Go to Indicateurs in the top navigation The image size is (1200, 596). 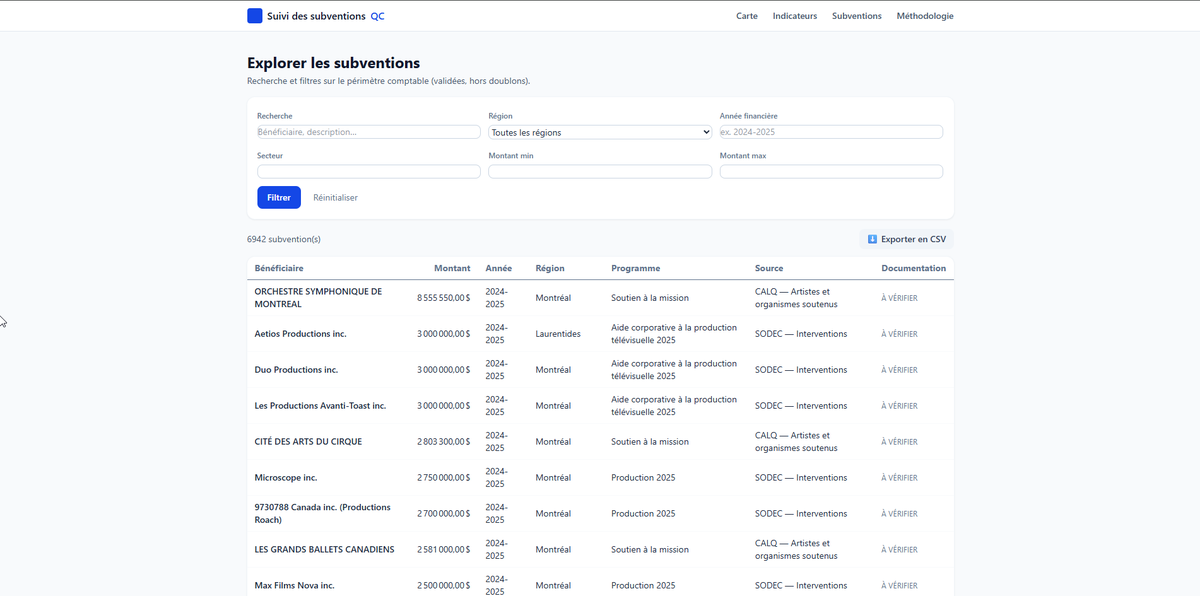click(795, 16)
